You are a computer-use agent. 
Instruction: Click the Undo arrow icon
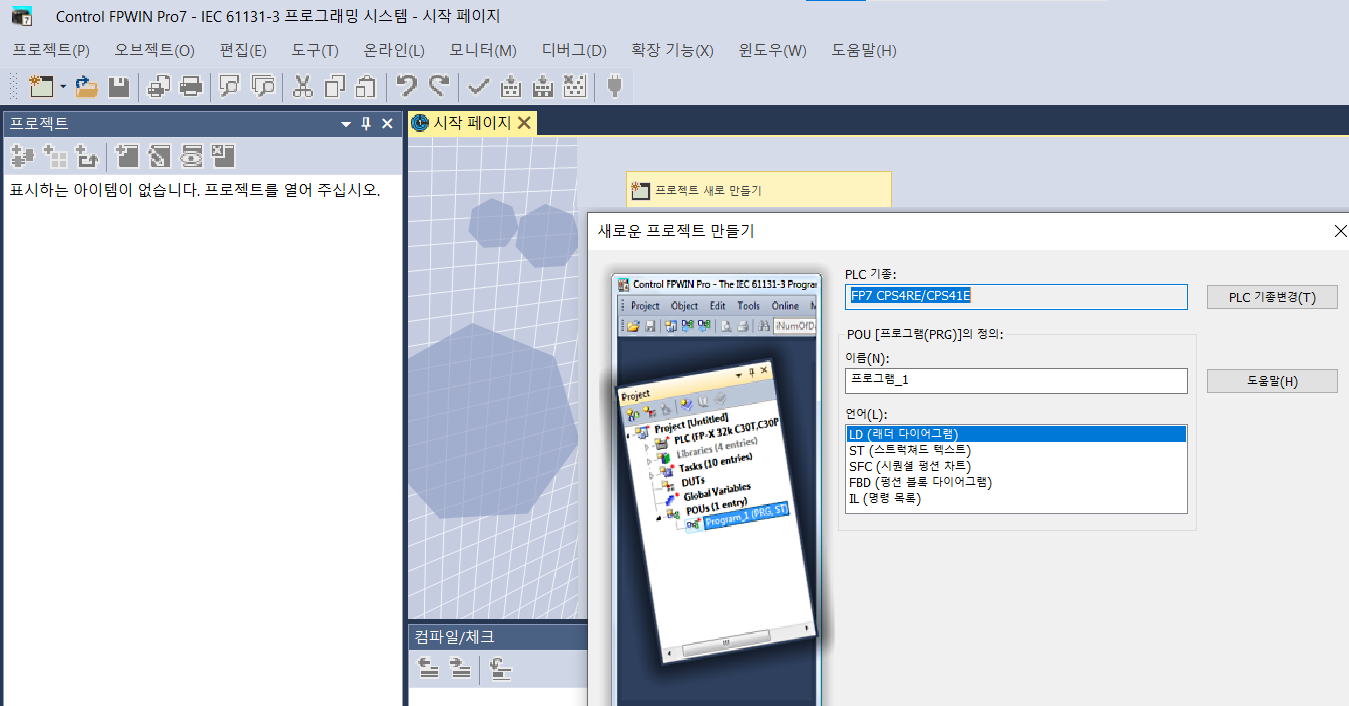(x=406, y=87)
